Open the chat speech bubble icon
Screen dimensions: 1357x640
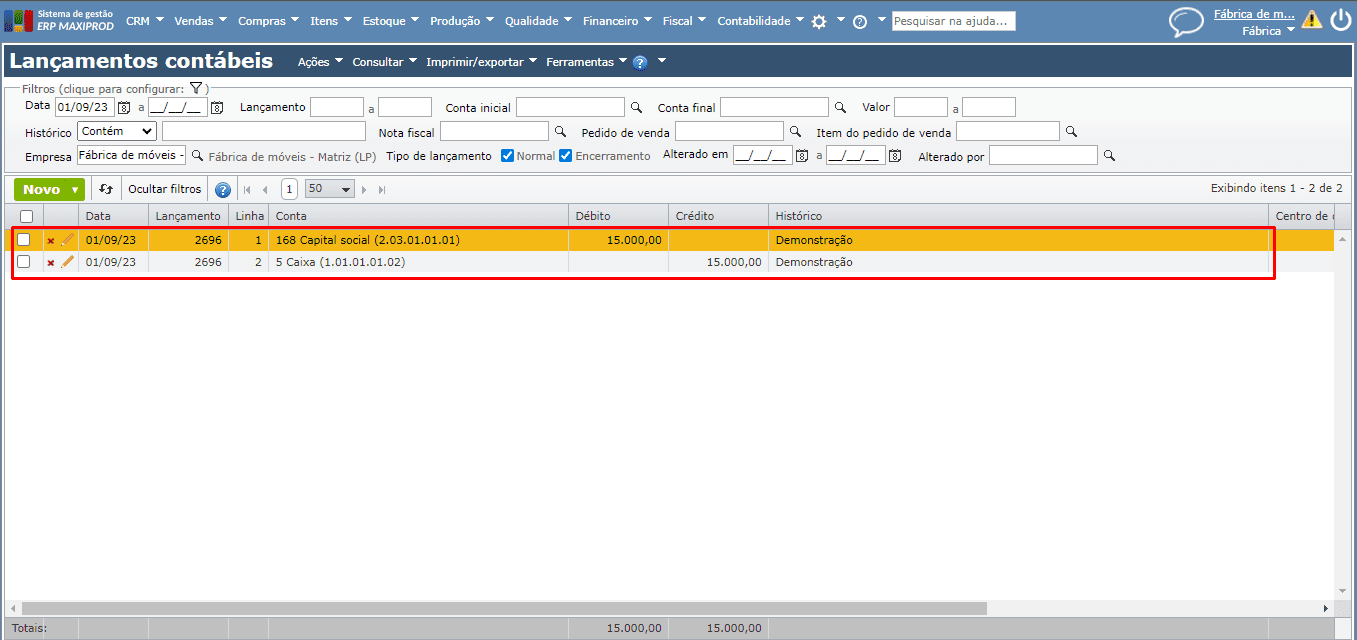pyautogui.click(x=1187, y=22)
